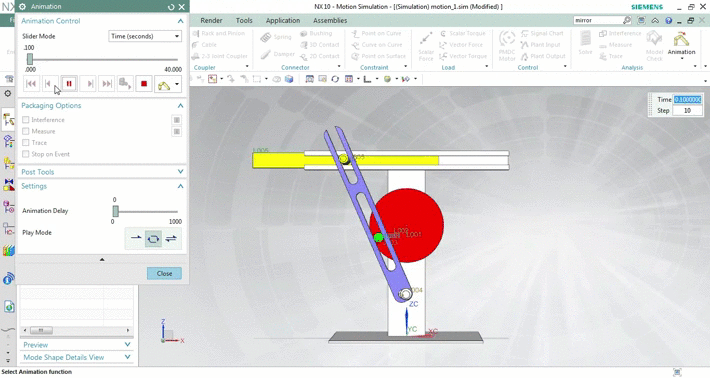Screen dimensions: 710x378
Task: Open Measure list options icon
Action: coord(177,132)
